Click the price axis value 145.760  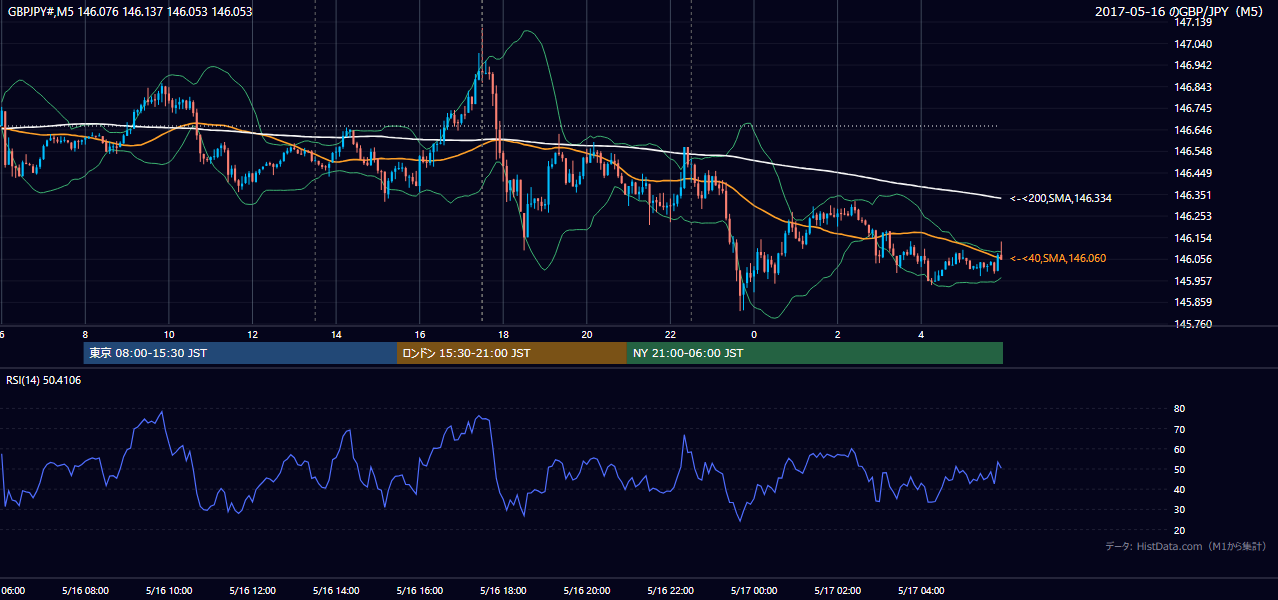coord(1193,324)
